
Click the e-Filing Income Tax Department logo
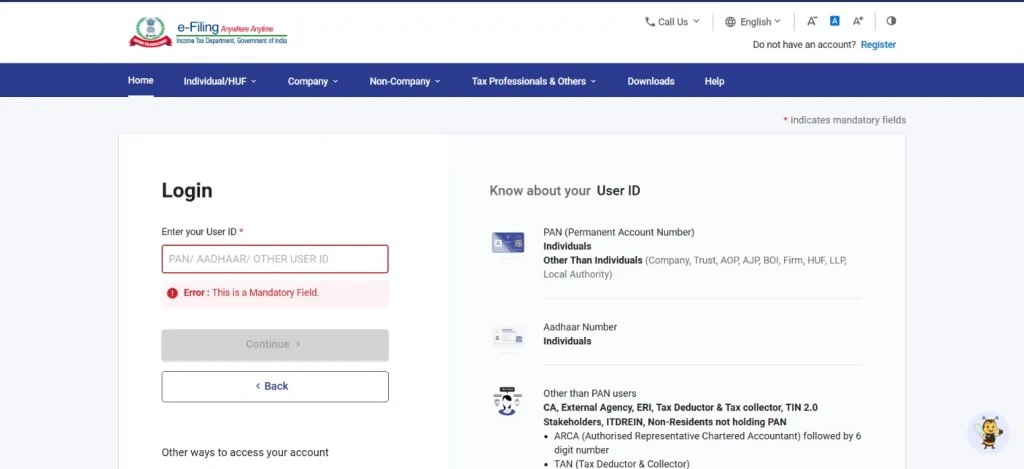[x=208, y=31]
